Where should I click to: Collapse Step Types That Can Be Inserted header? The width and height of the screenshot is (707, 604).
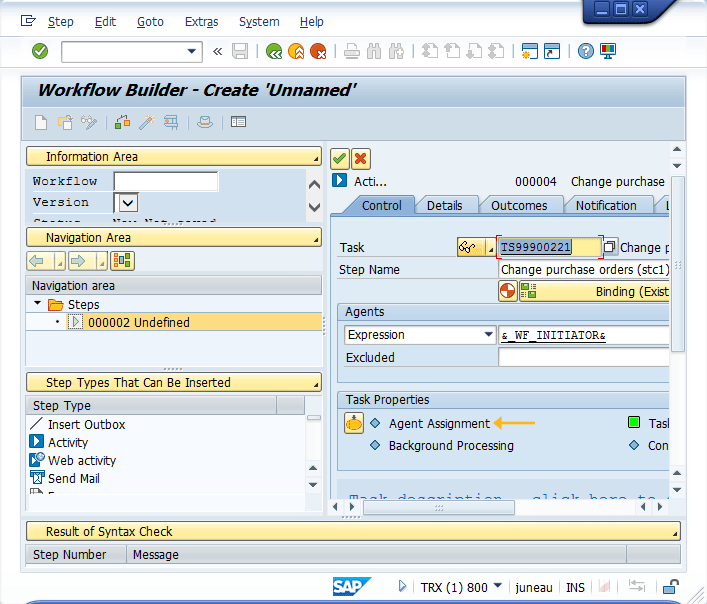click(x=174, y=382)
